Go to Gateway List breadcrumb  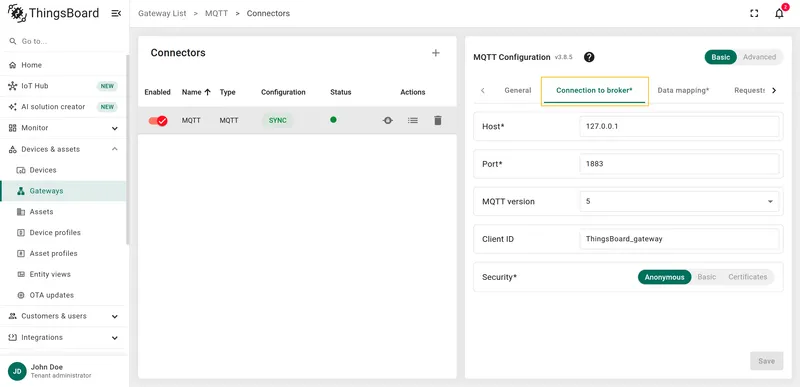pos(162,14)
